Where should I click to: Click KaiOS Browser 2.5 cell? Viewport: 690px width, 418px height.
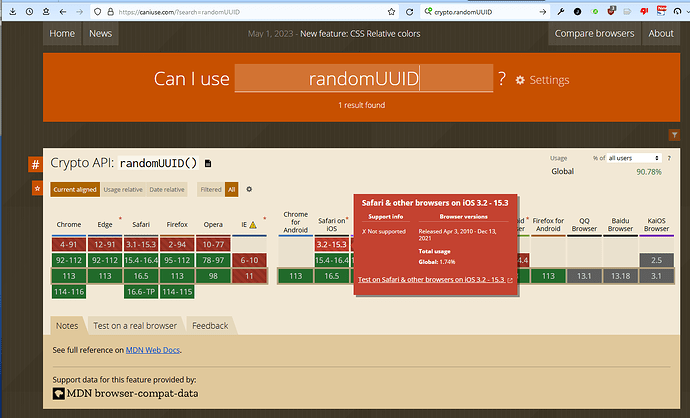[x=656, y=260]
